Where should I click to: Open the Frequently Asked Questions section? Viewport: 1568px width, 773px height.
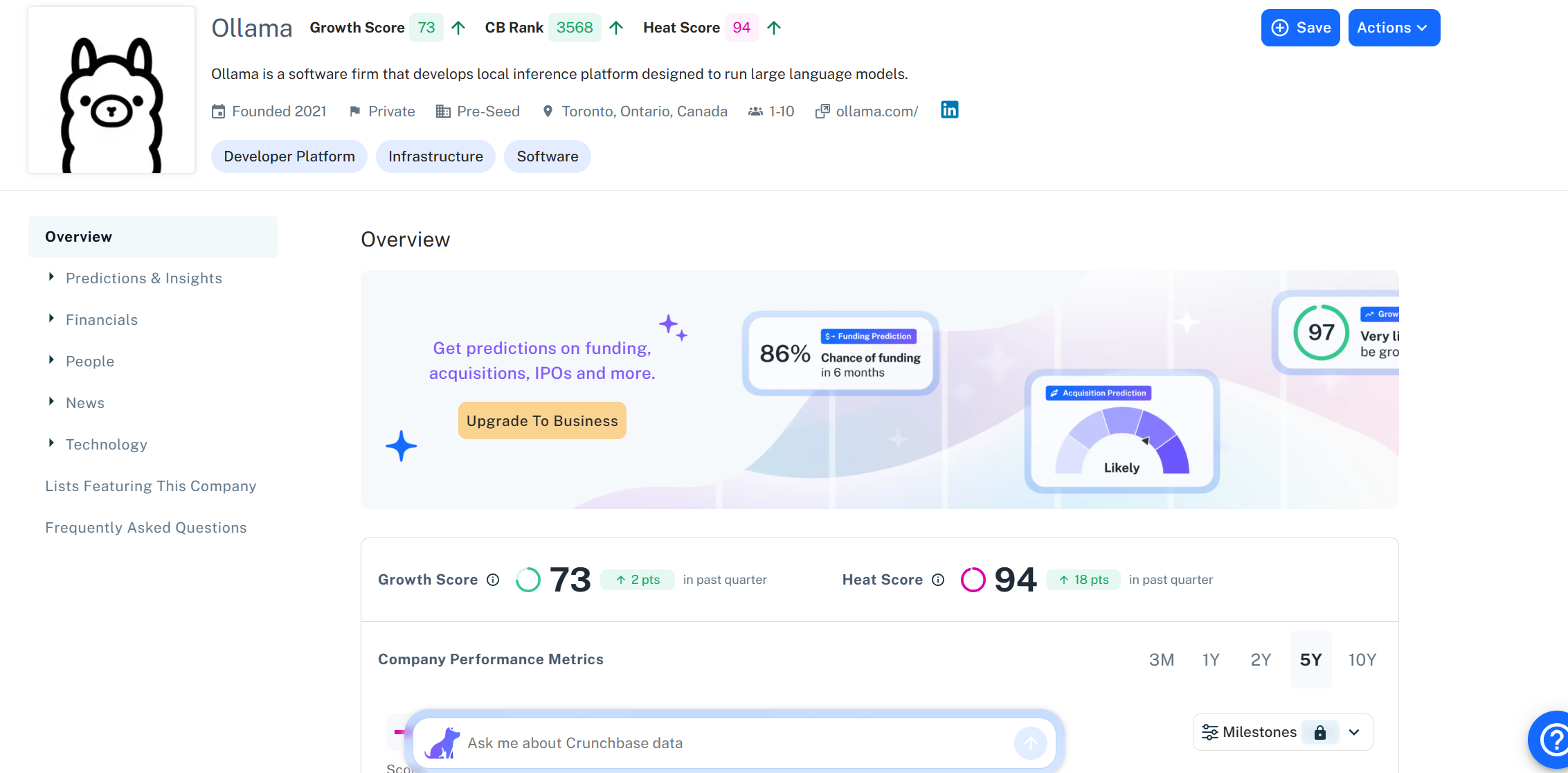[145, 528]
